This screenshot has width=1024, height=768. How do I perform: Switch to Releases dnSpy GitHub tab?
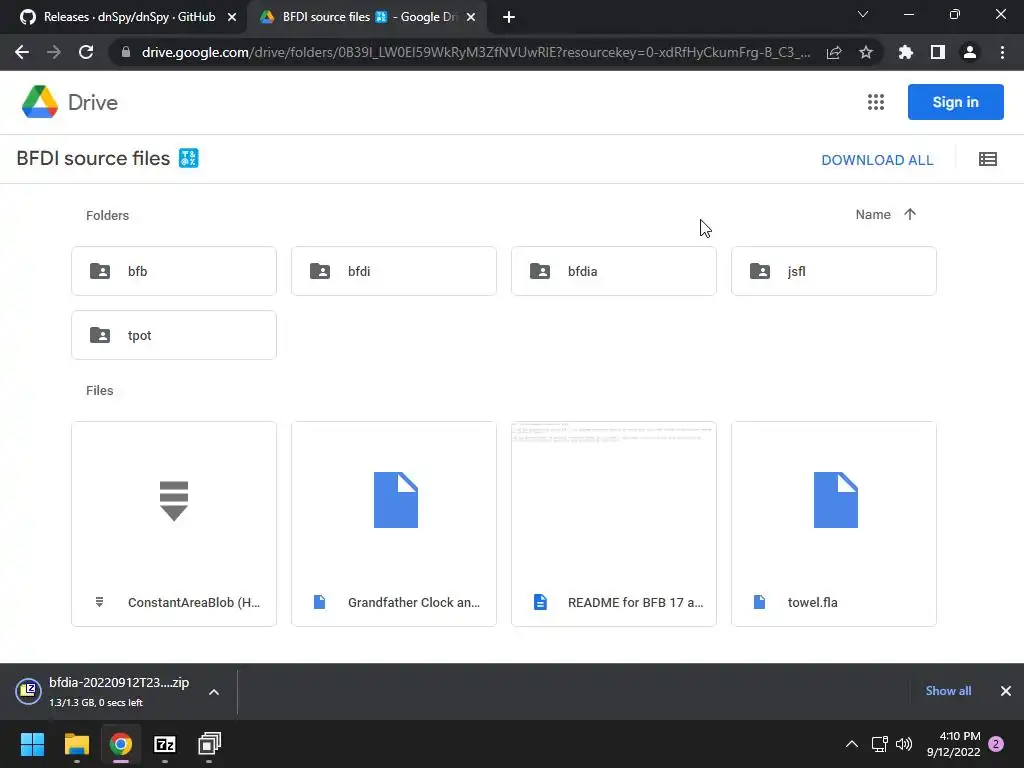pos(124,17)
